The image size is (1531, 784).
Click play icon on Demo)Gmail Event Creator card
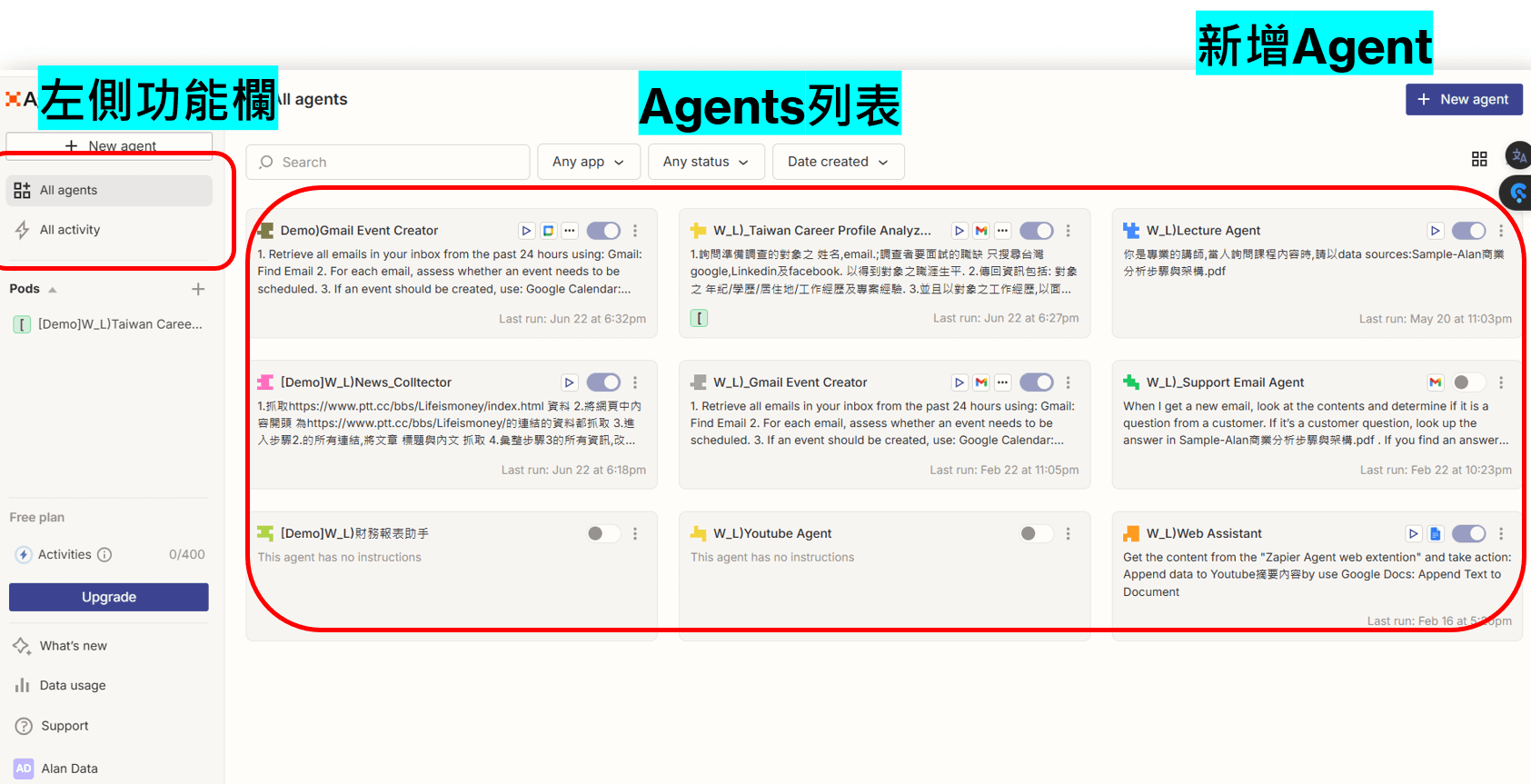[x=526, y=231]
